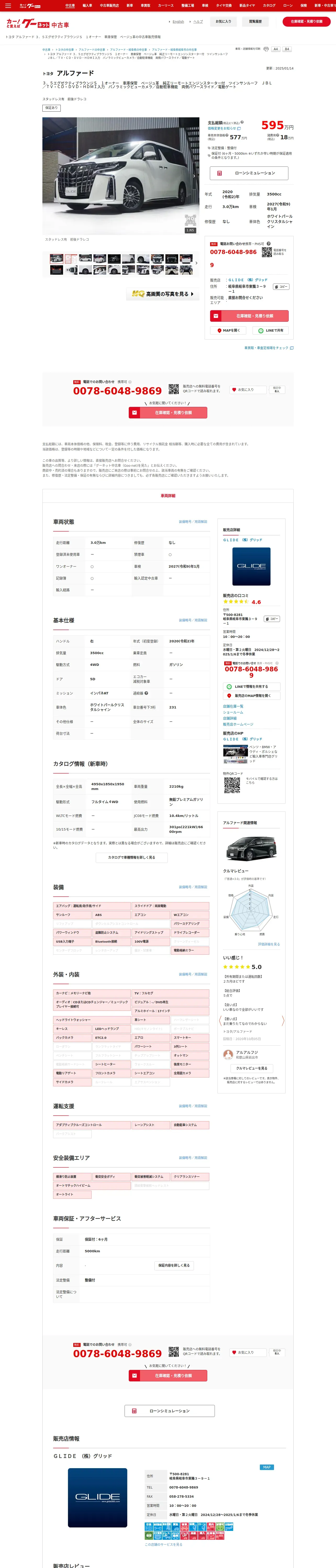Open MAPを開く button
This screenshot has width=336, height=1568.
coord(229,331)
